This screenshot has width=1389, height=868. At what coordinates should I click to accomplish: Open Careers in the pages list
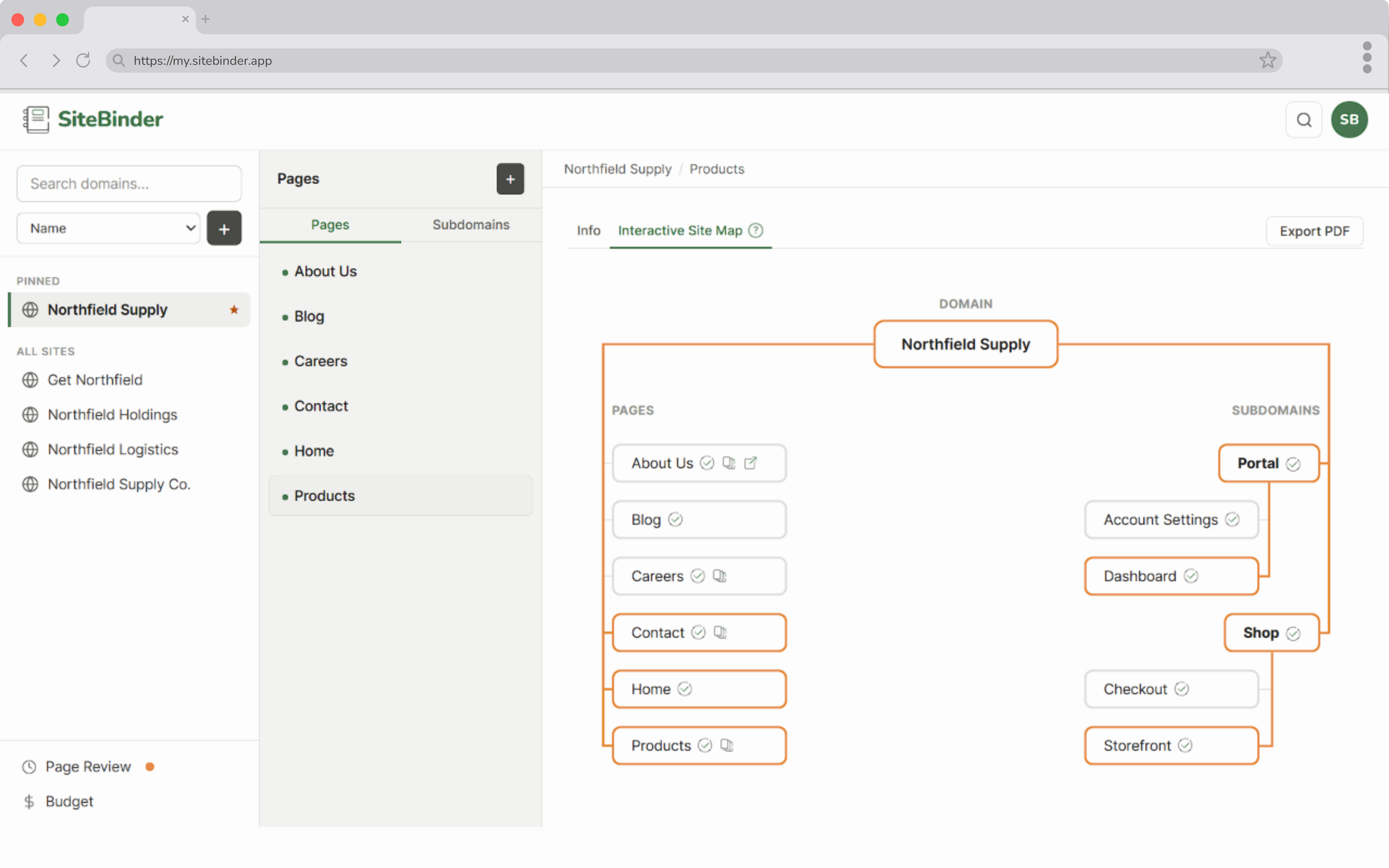tap(401, 361)
